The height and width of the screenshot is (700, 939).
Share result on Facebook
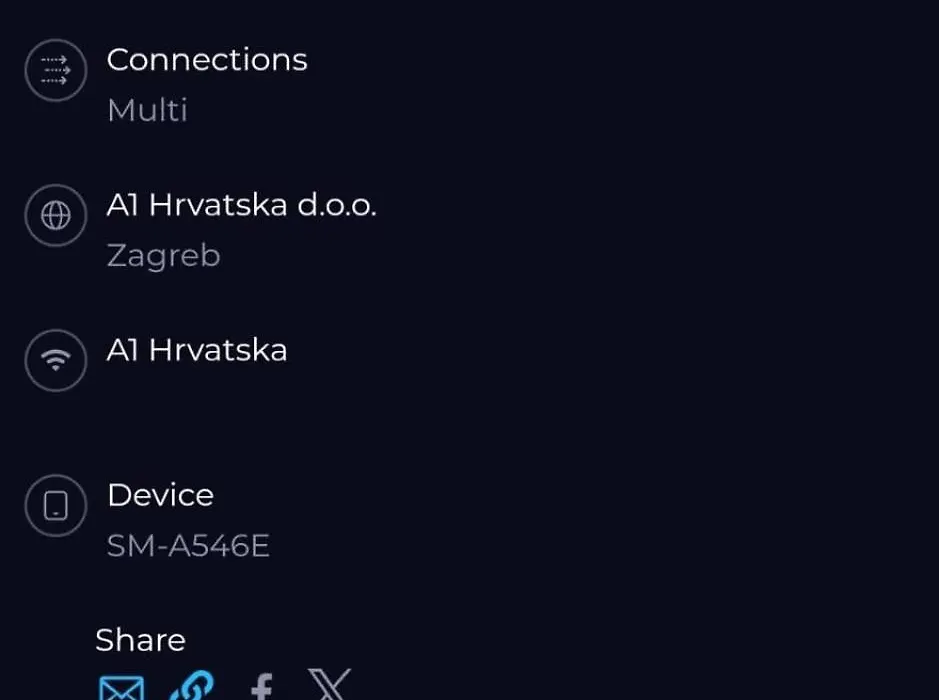(x=262, y=686)
